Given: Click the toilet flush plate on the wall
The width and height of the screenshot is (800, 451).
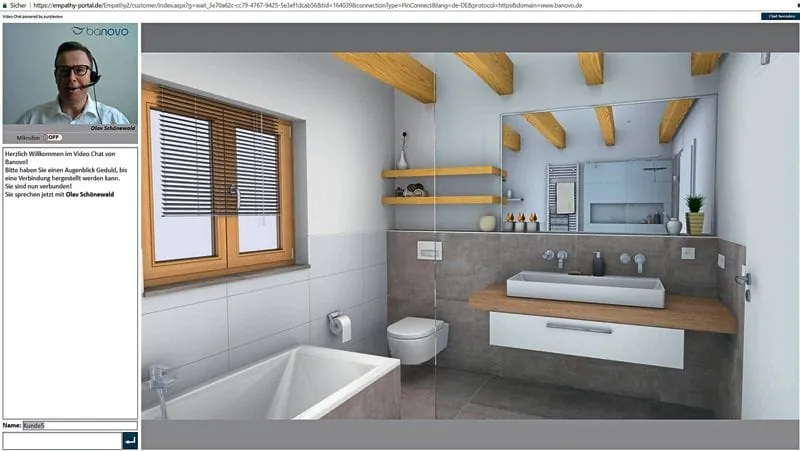Looking at the screenshot, I should (x=429, y=250).
